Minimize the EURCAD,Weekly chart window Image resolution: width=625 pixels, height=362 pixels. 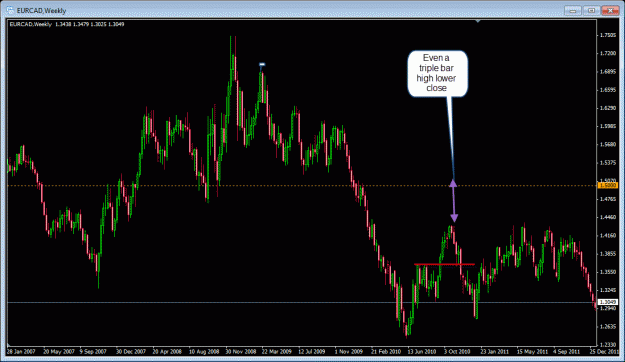[x=573, y=11]
